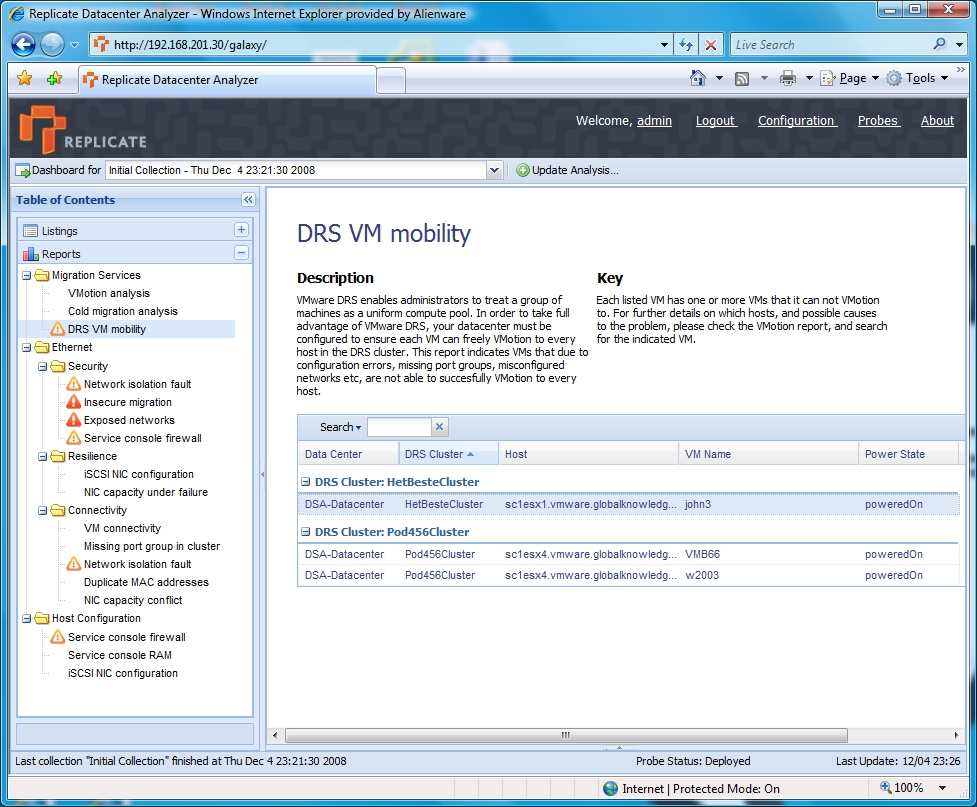Collapse the Connectivity folder node
977x807 pixels.
tap(43, 511)
